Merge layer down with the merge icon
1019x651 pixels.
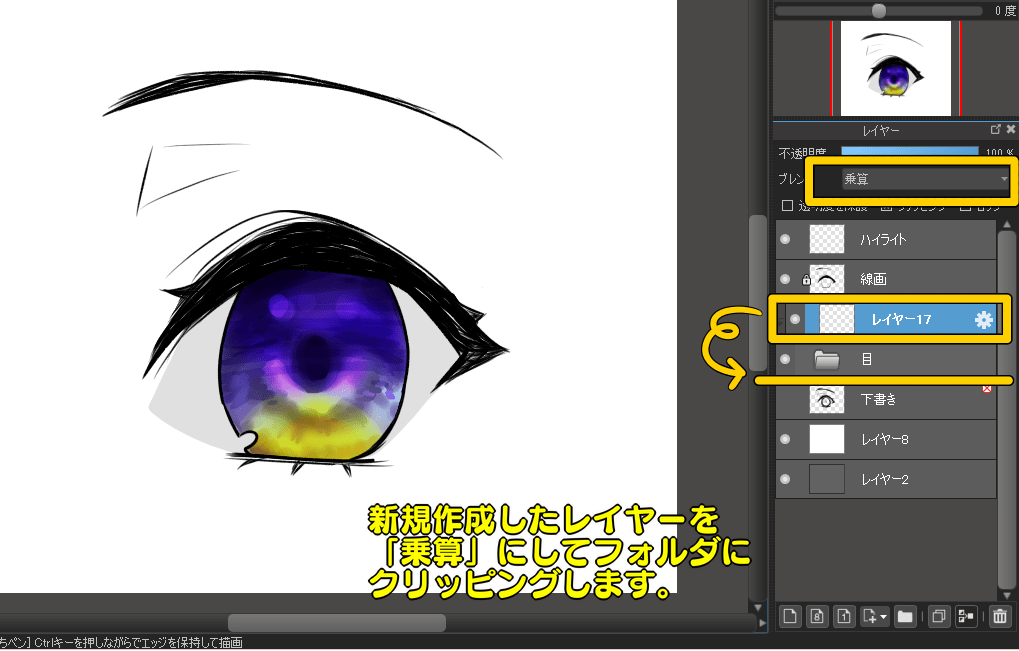pyautogui.click(x=966, y=617)
